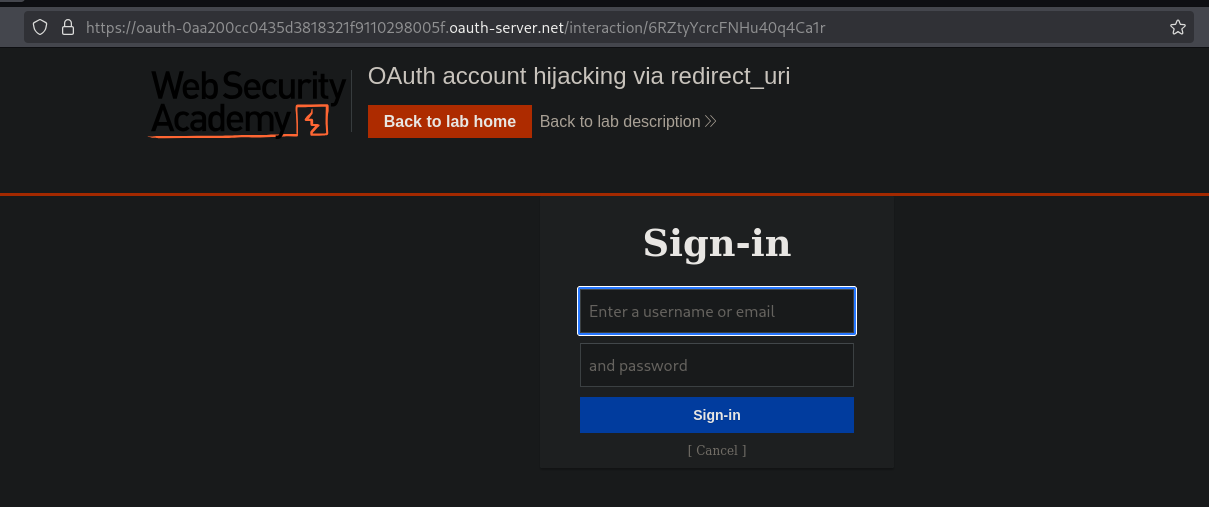Screen dimensions: 1209x507
Task: Open the Back to lab description link
Action: click(620, 122)
